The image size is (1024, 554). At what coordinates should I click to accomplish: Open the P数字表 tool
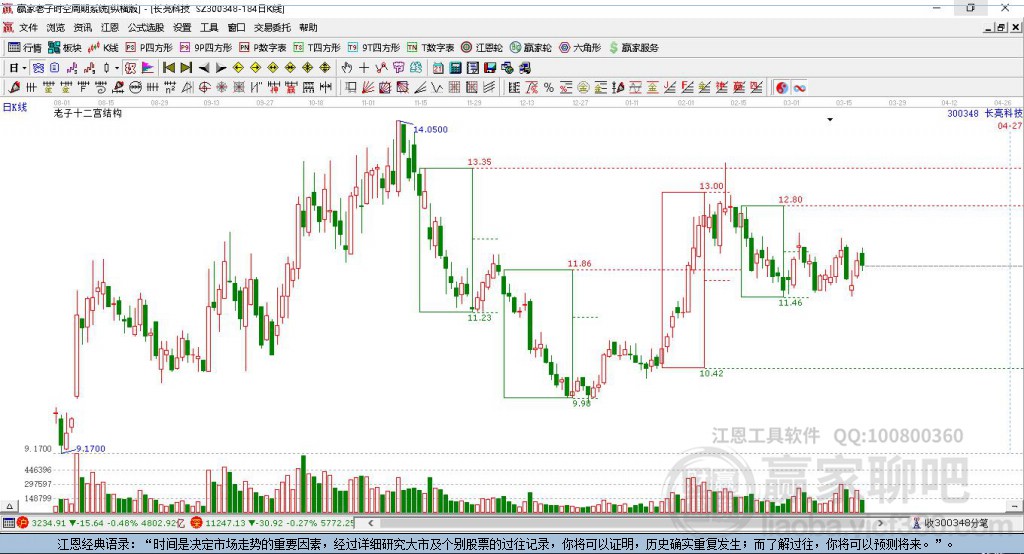click(x=263, y=48)
